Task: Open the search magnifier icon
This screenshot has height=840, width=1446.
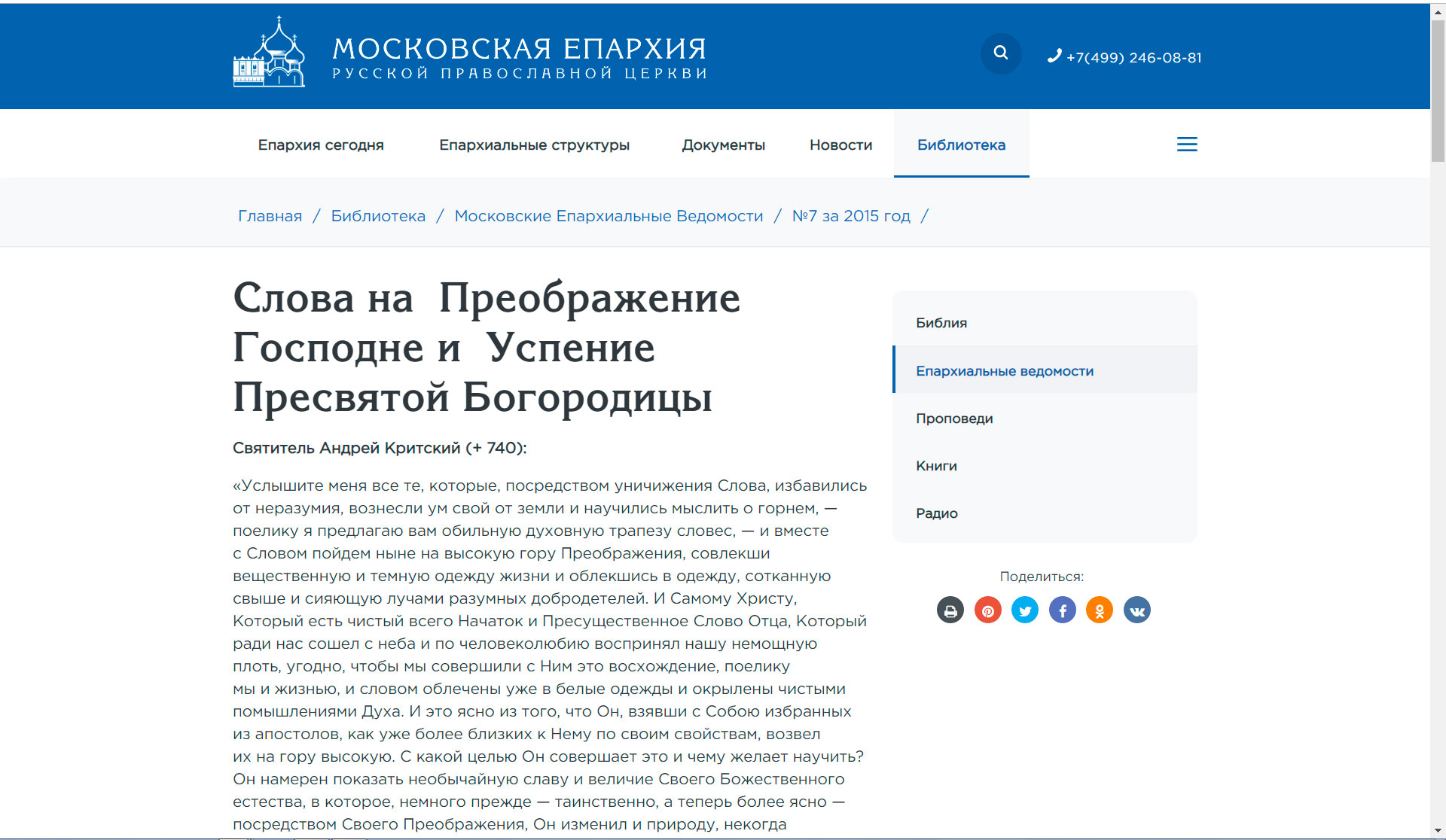Action: [1000, 53]
